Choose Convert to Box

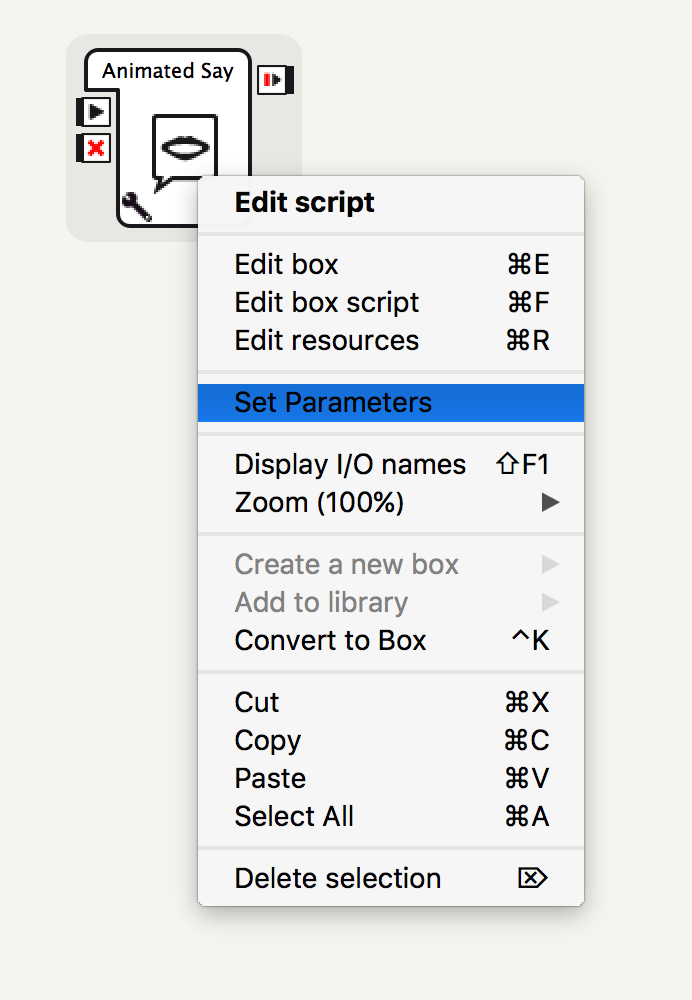pyautogui.click(x=330, y=641)
